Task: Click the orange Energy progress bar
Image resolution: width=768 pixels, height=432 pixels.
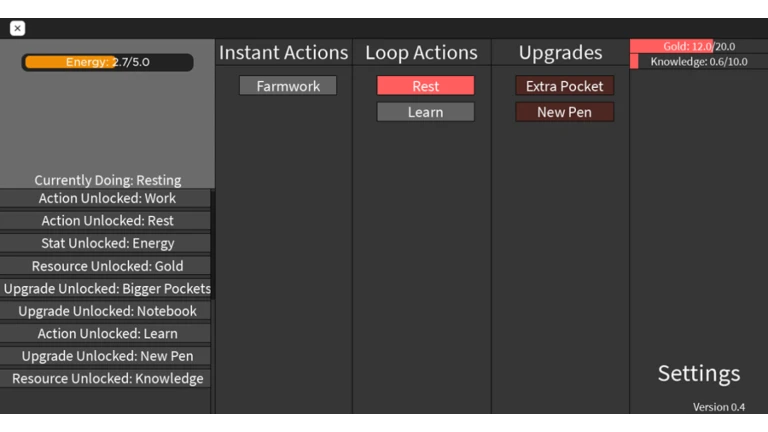Action: coord(107,62)
